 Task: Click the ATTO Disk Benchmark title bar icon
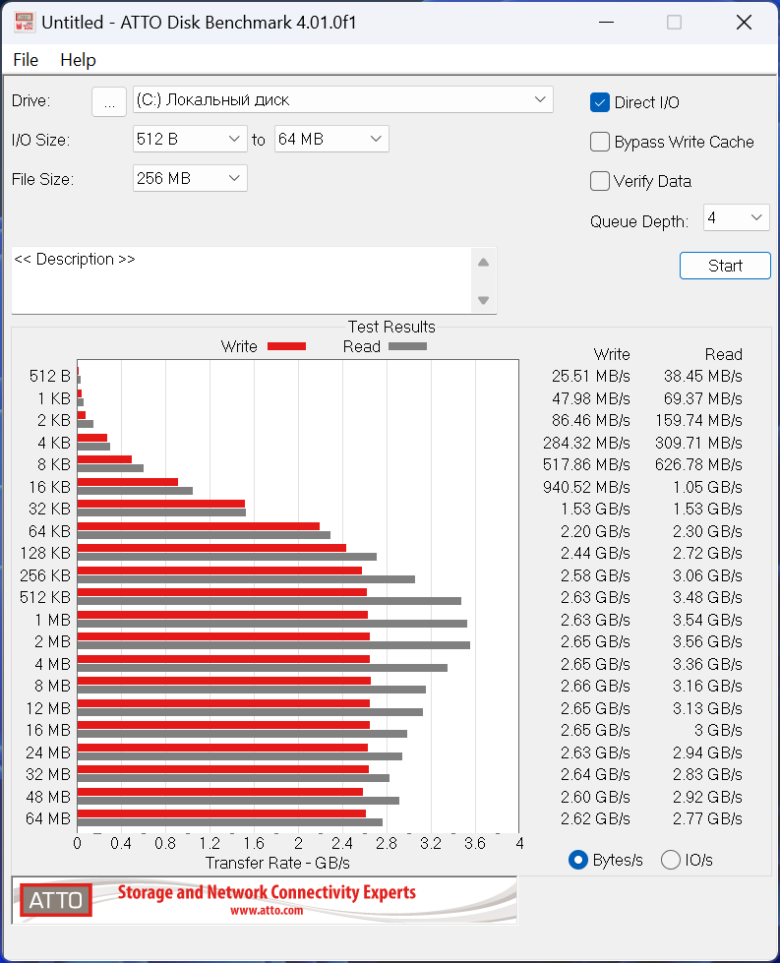point(24,22)
